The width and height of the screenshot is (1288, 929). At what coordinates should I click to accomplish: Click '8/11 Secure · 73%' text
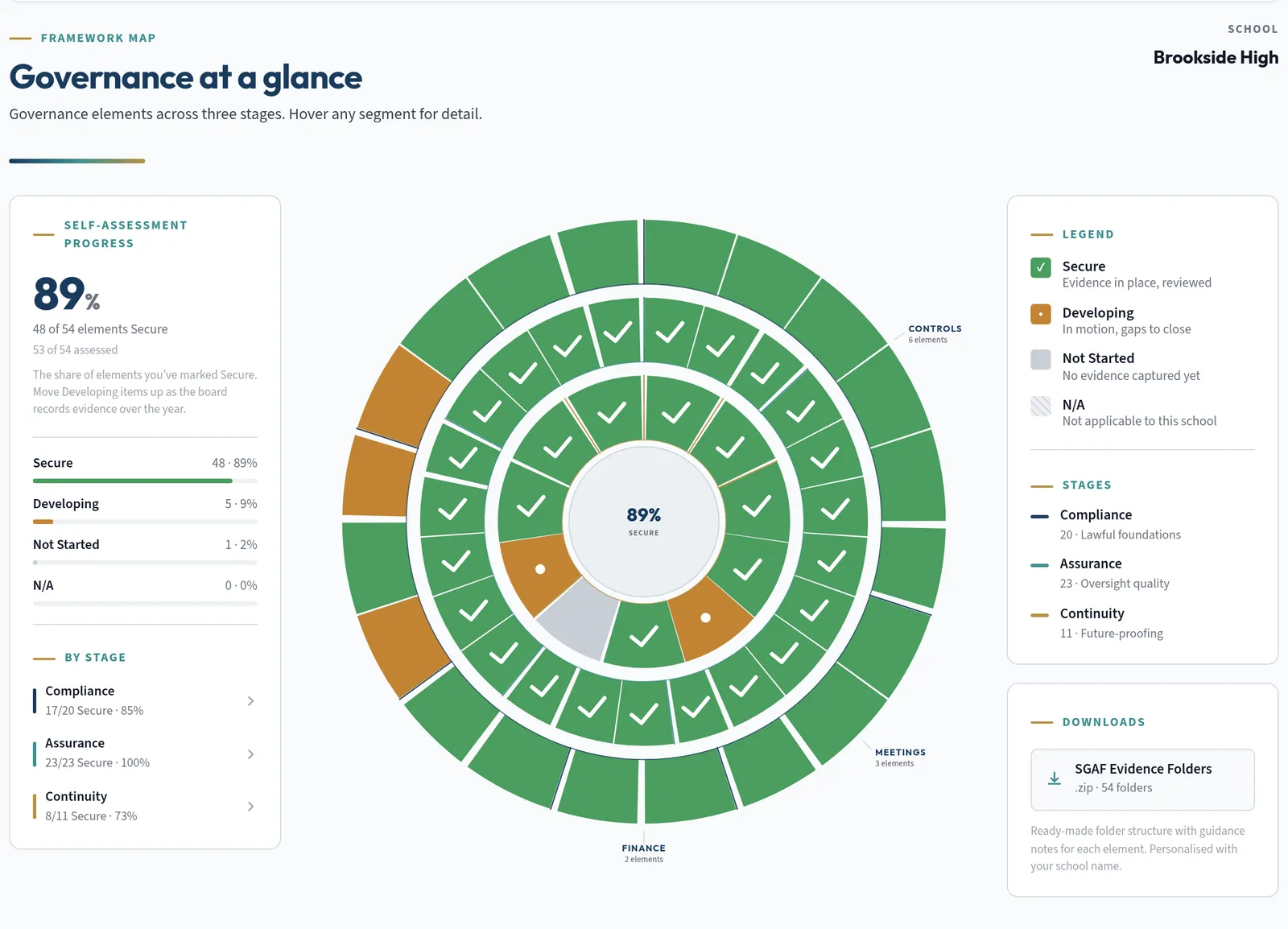[91, 816]
